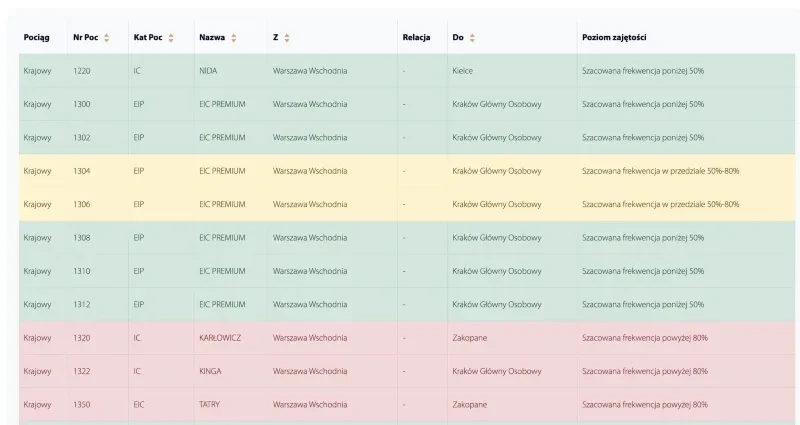800x425 pixels.
Task: Click the TATRY train name
Action: pyautogui.click(x=209, y=405)
